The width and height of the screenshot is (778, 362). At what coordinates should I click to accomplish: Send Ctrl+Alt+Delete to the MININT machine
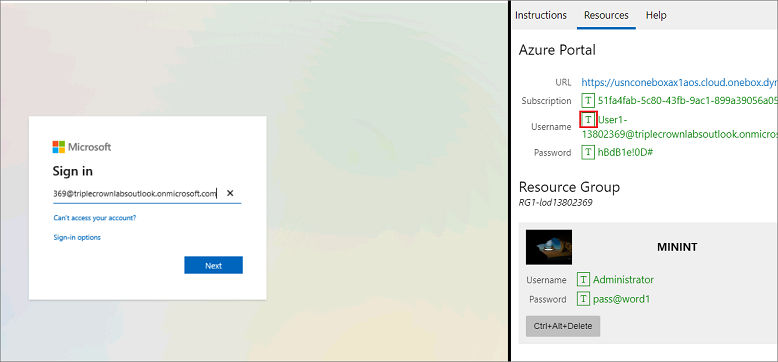pos(563,326)
